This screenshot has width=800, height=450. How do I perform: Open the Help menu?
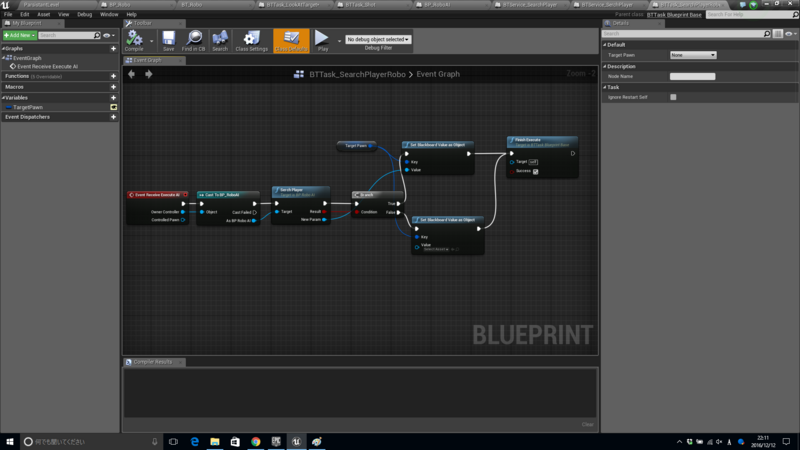(131, 14)
